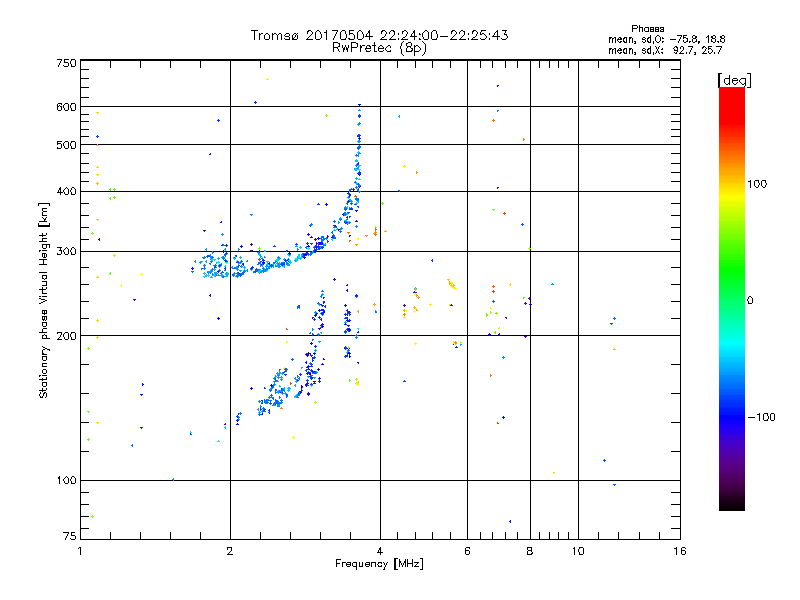
Task: Click the y-axis tick label '100' left of the plot
Action: coord(66,480)
